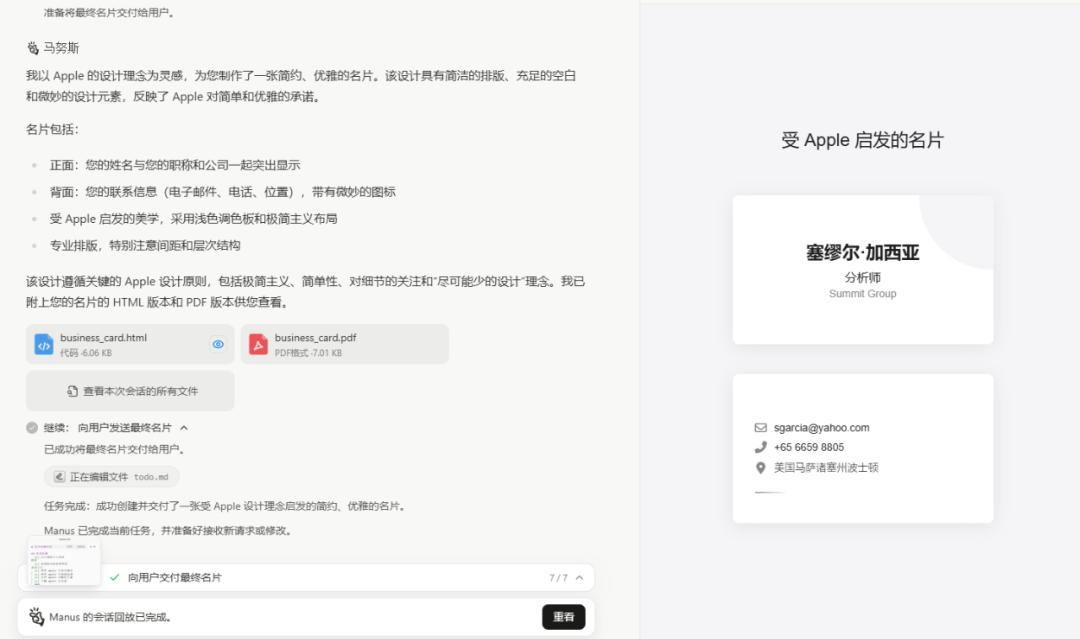The image size is (1080, 639).
Task: Click the front card showing 塞缪尔·加西亚
Action: point(862,270)
